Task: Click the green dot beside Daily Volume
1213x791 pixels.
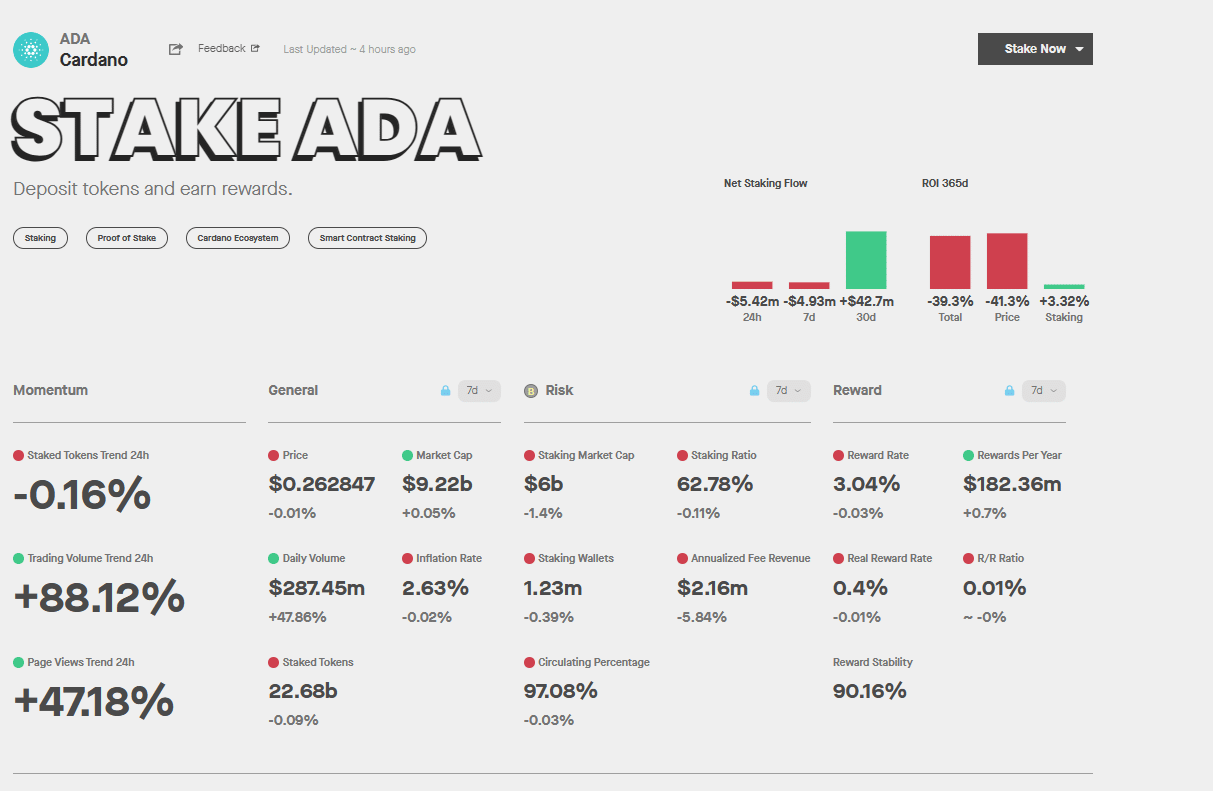Action: [x=274, y=559]
